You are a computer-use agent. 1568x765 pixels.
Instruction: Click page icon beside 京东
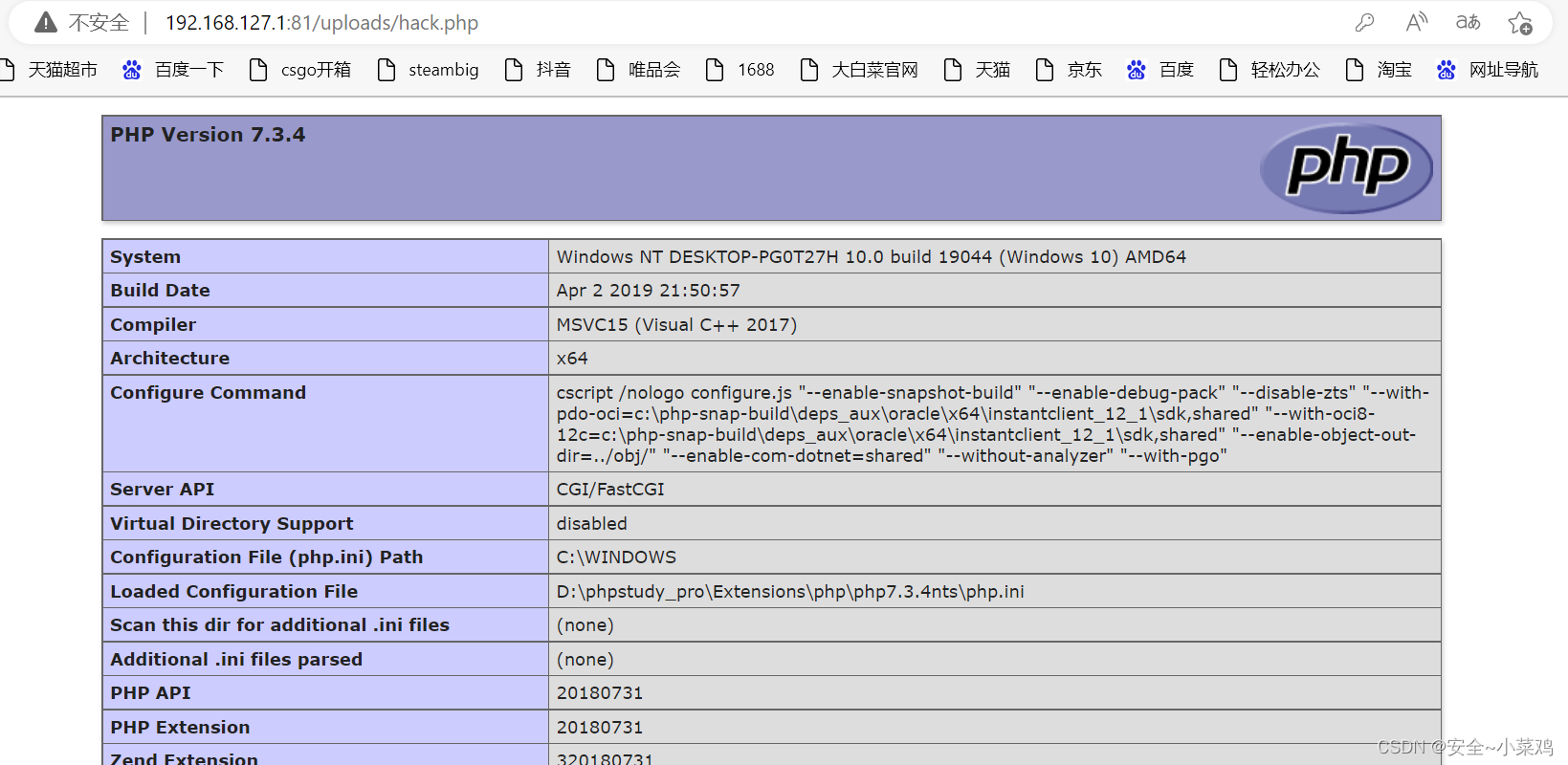coord(1045,70)
